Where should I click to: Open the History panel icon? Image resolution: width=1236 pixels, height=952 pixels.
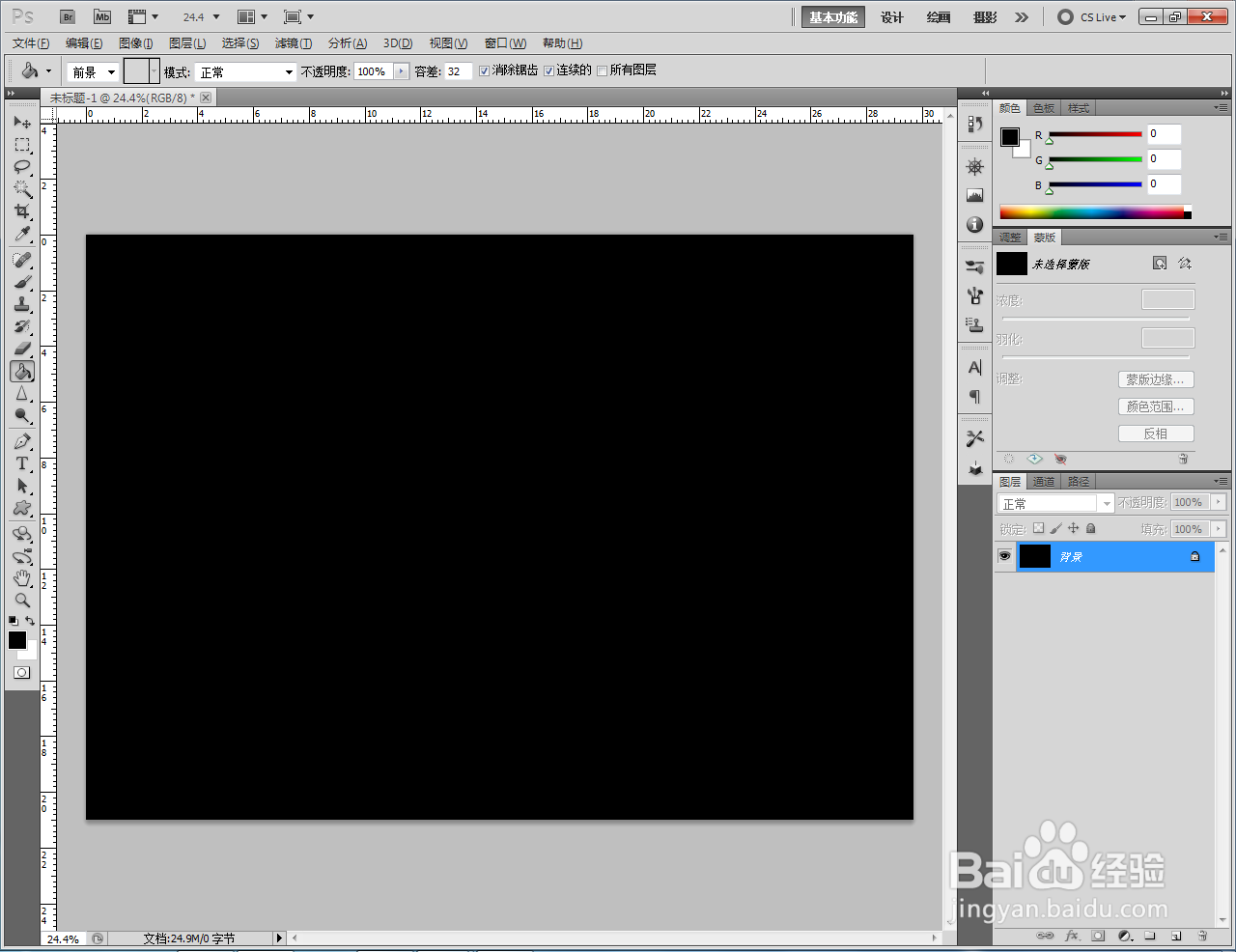975,125
